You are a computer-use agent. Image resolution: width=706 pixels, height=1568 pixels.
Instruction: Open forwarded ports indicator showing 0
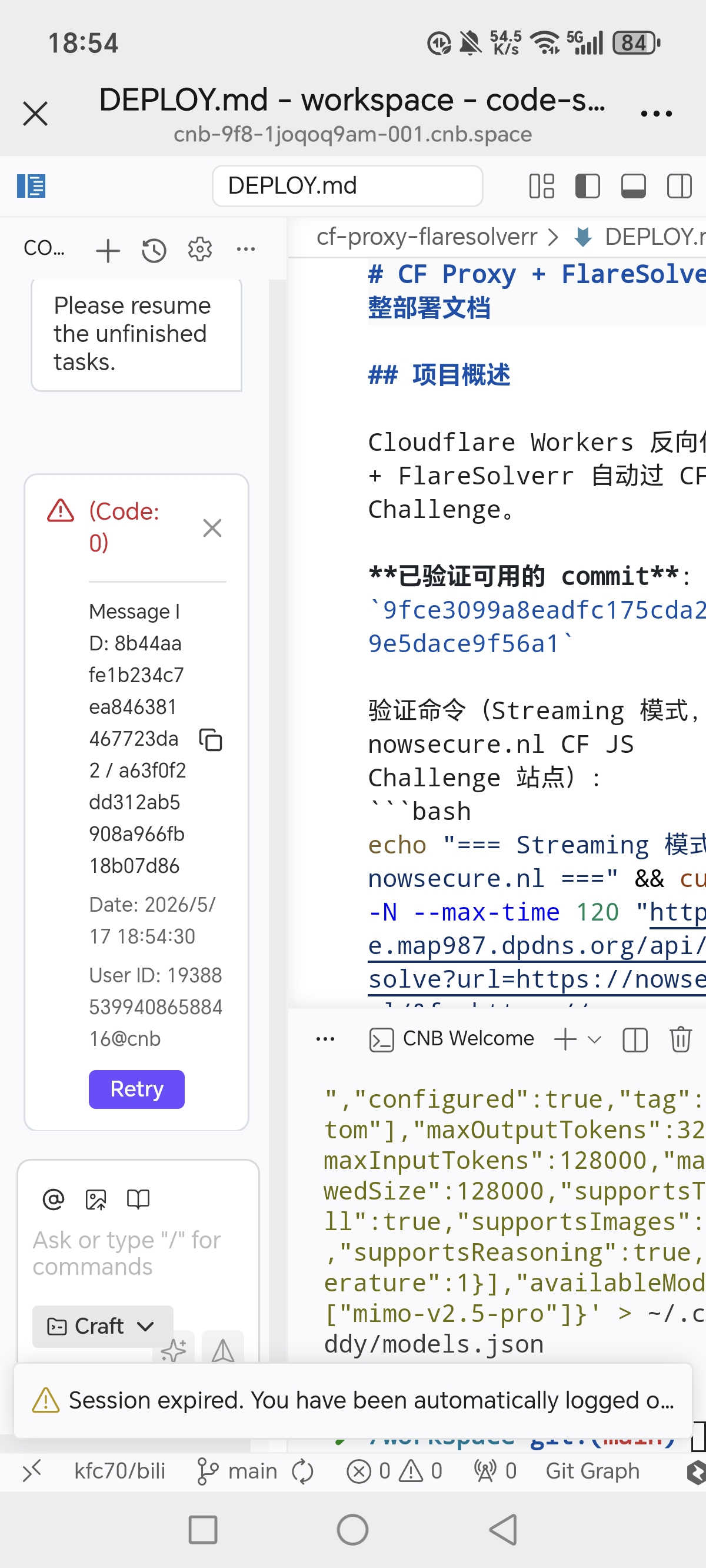click(x=495, y=1471)
